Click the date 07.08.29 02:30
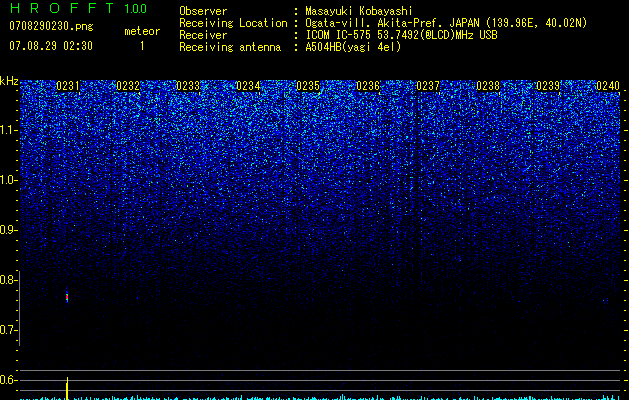Image resolution: width=629 pixels, height=400 pixels. pyautogui.click(x=51, y=46)
